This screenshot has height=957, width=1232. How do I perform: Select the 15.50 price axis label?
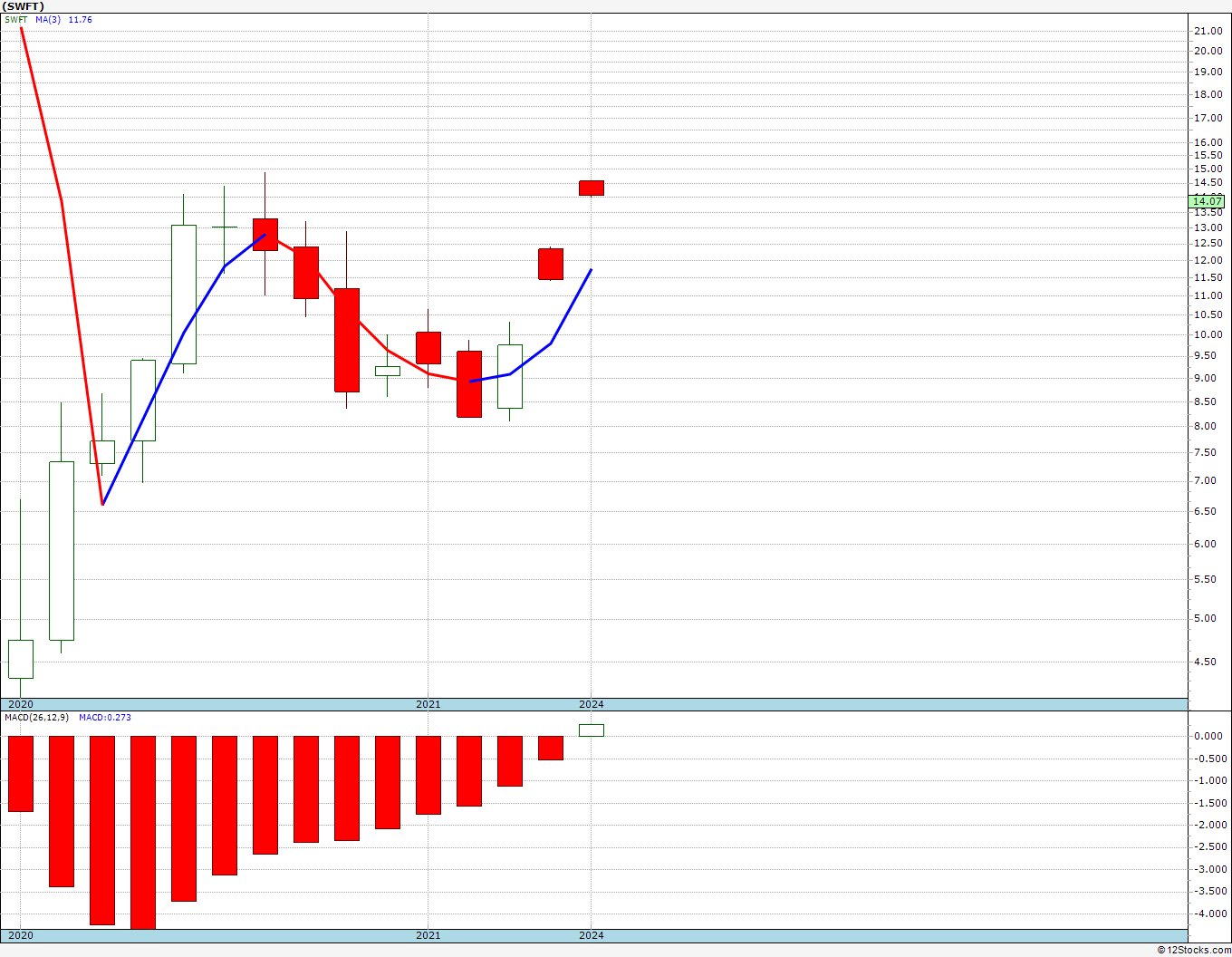(1208, 155)
